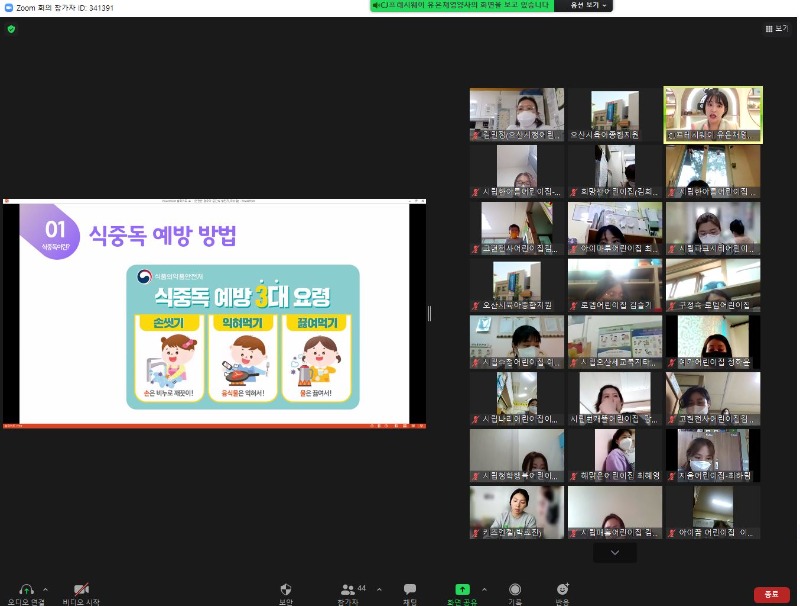Select the highlighted active speaker video tile
The width and height of the screenshot is (800, 606).
tap(713, 114)
